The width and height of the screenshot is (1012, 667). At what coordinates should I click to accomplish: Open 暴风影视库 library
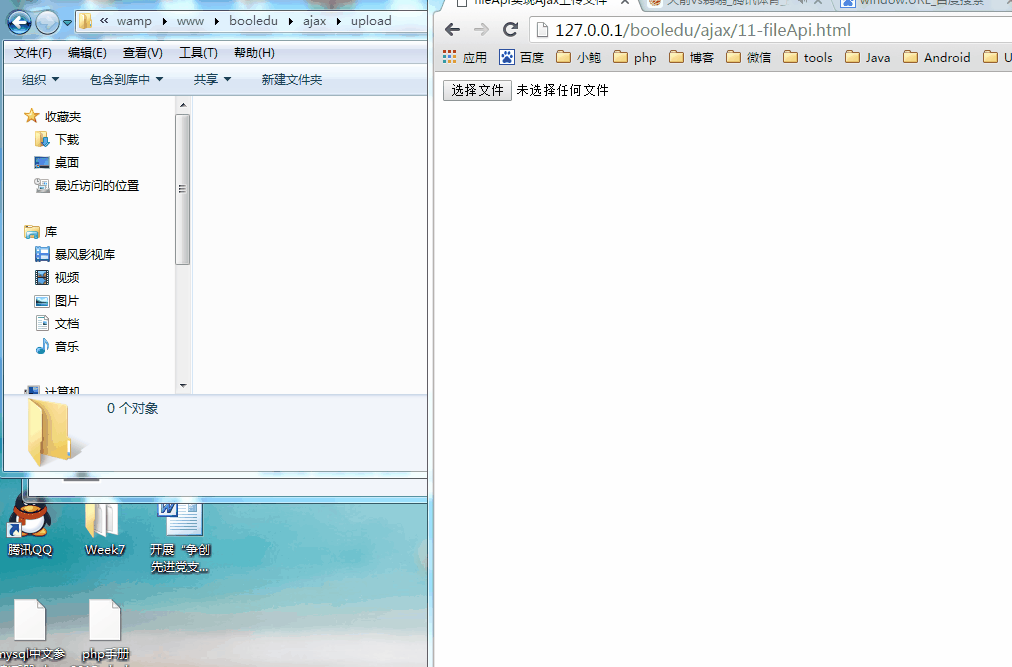pos(75,254)
